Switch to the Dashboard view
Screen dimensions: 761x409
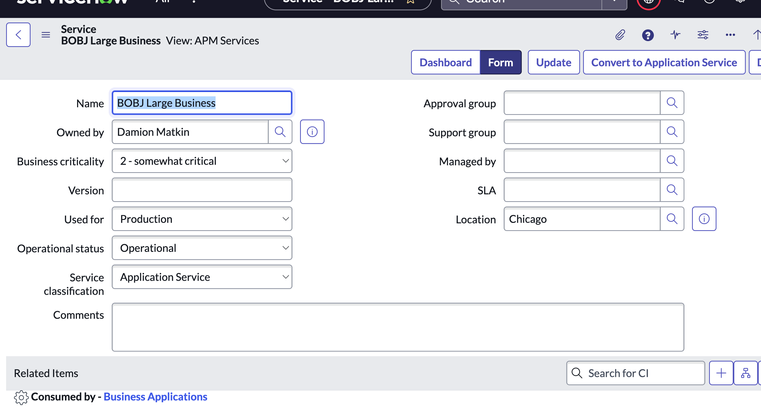click(446, 62)
